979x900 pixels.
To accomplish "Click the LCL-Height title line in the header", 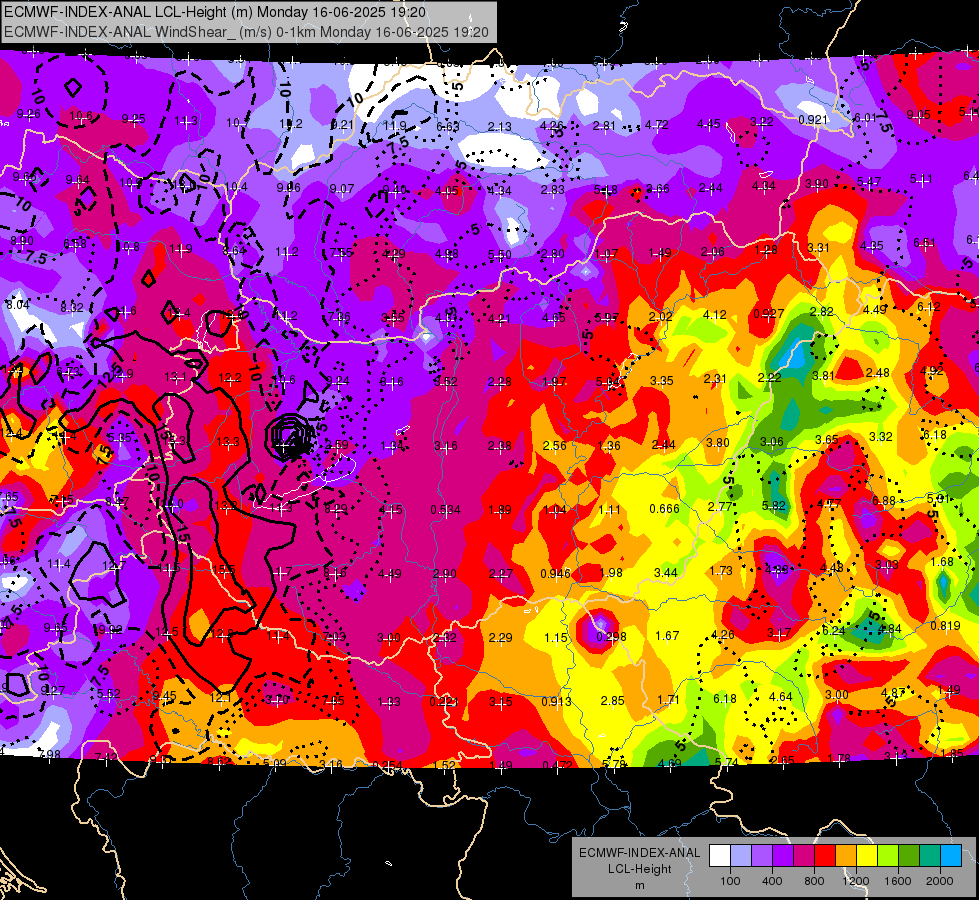I will (215, 12).
